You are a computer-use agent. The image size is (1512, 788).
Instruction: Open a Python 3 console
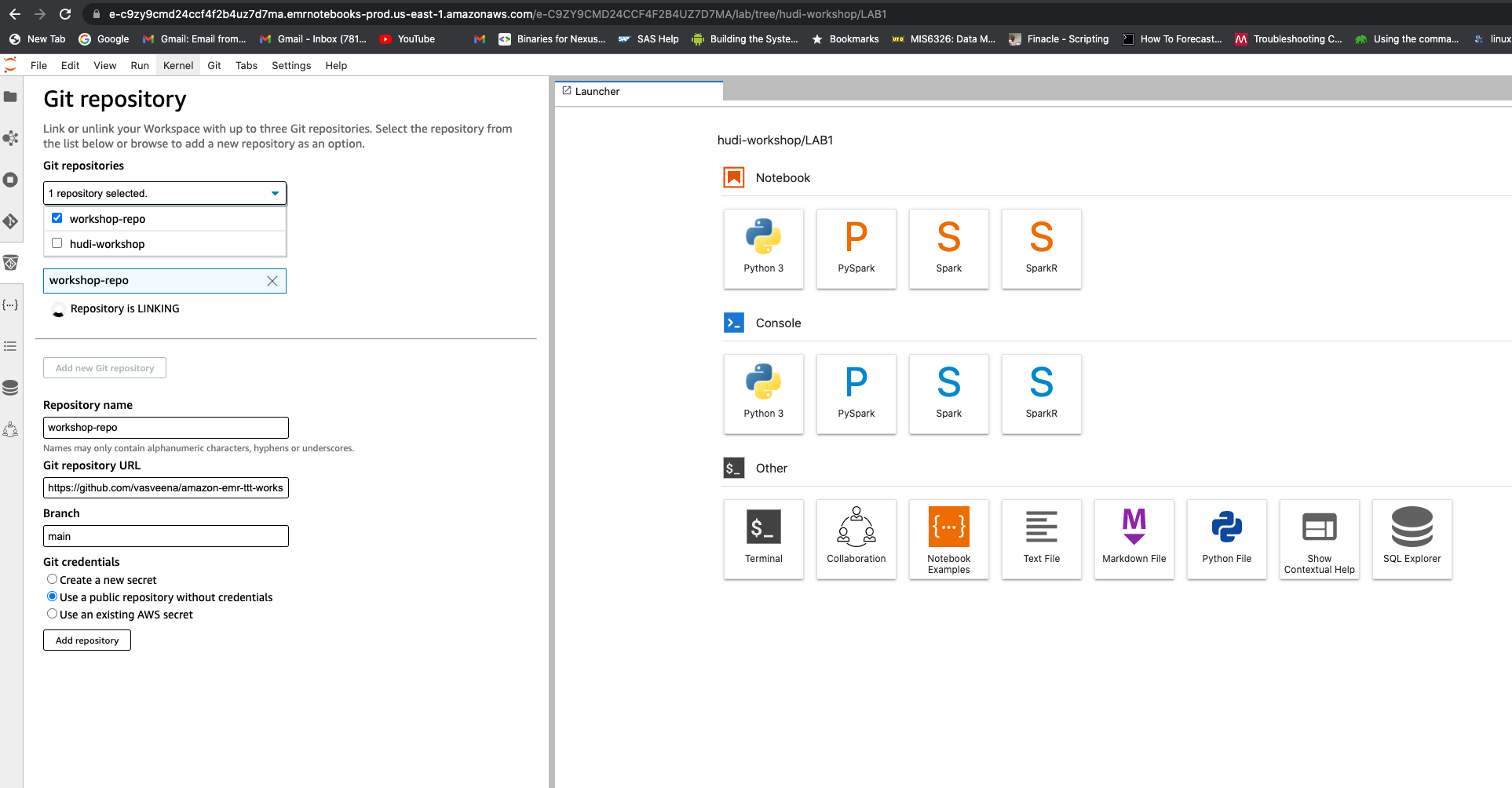tap(764, 394)
